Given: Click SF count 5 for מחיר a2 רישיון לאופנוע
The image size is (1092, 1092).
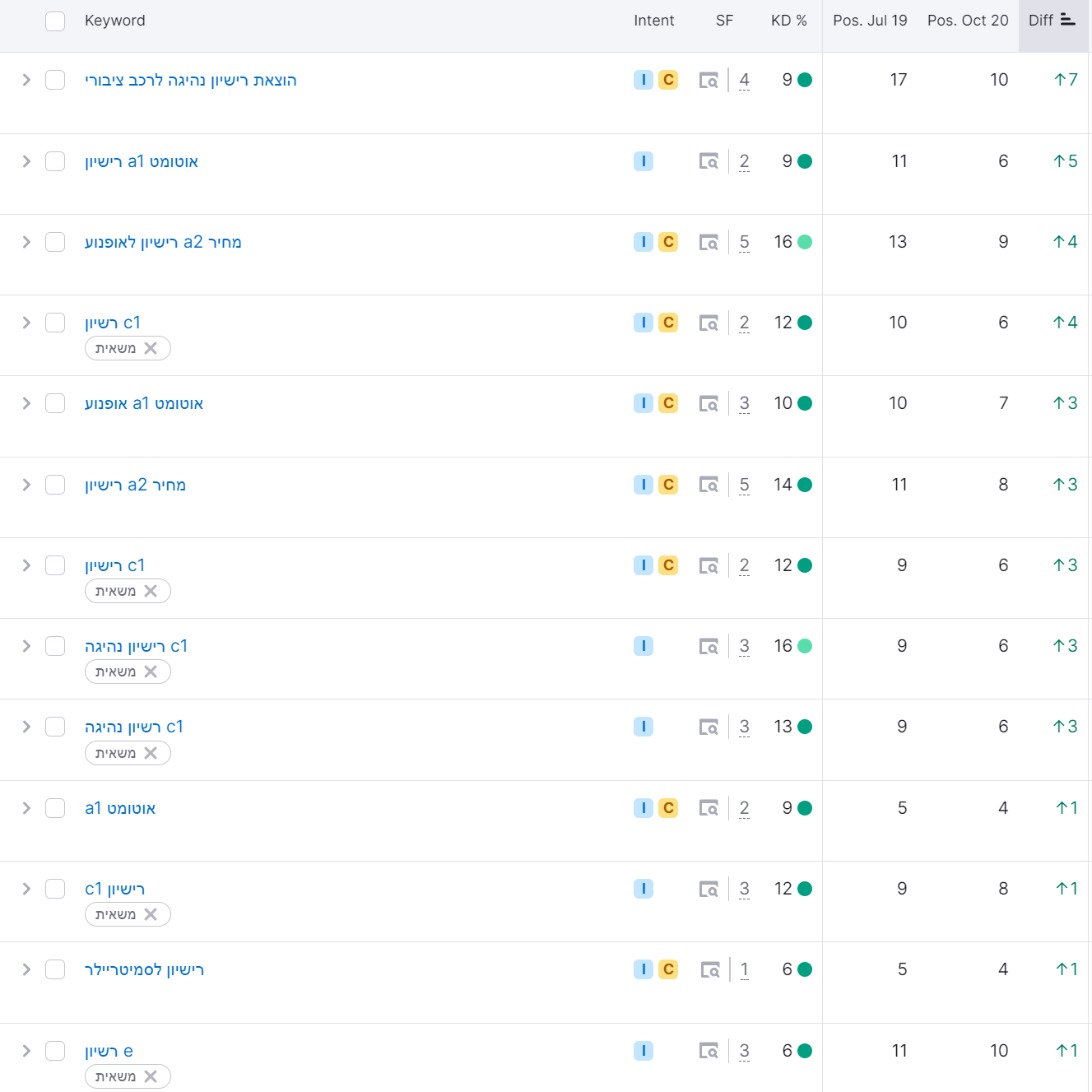Looking at the screenshot, I should tap(744, 242).
